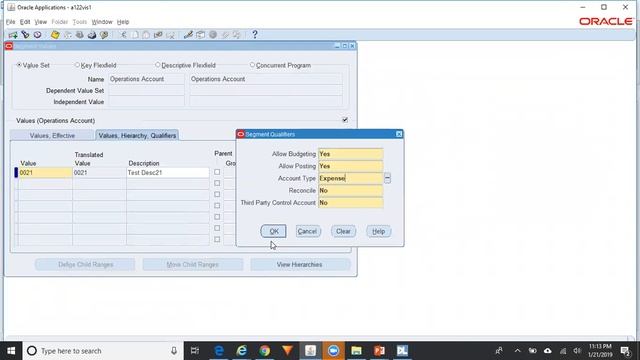640x360 pixels.
Task: Click the New record toolbar icon
Action: click(13, 35)
